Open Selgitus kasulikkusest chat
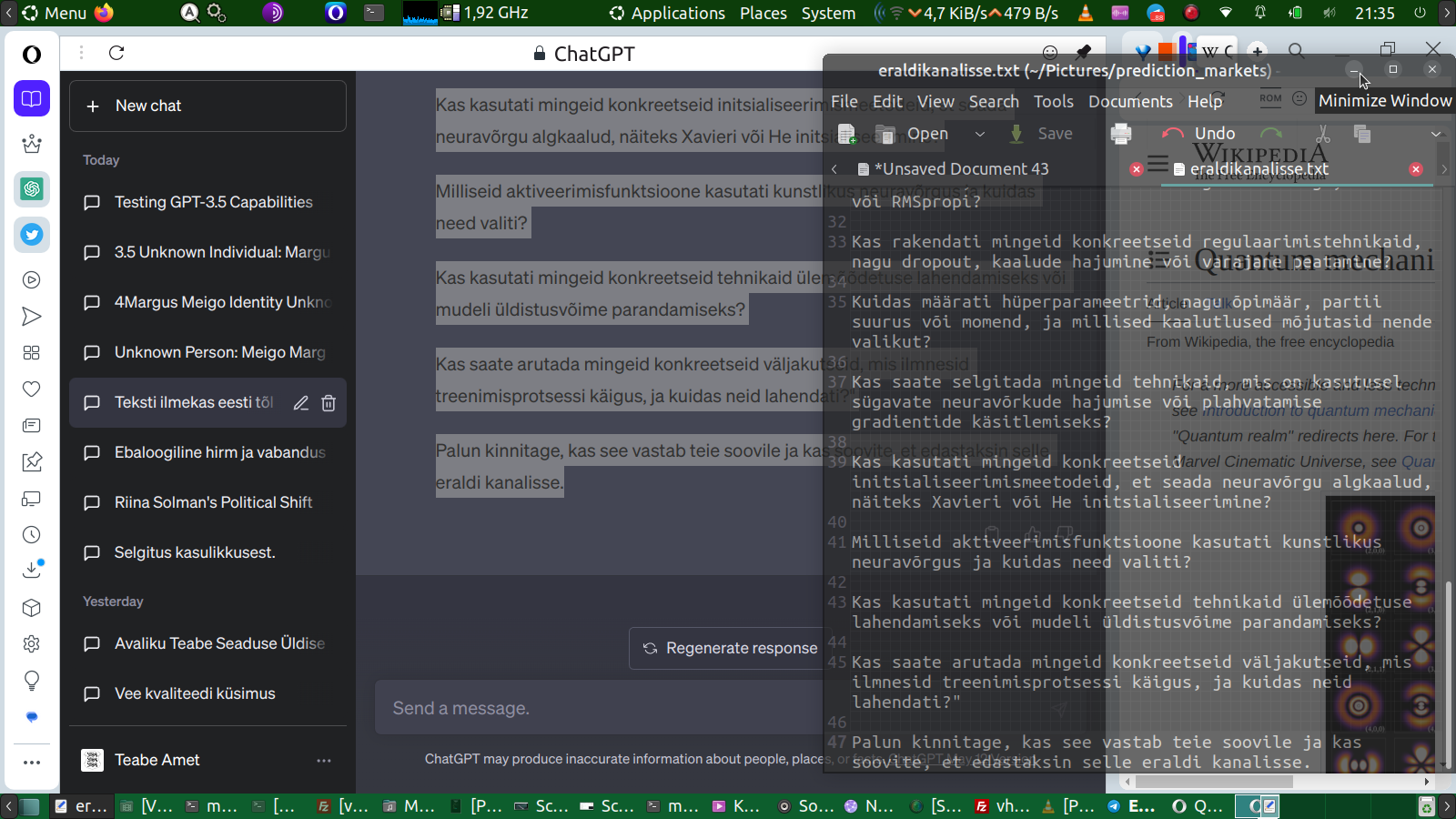The height and width of the screenshot is (819, 1456). click(x=207, y=552)
